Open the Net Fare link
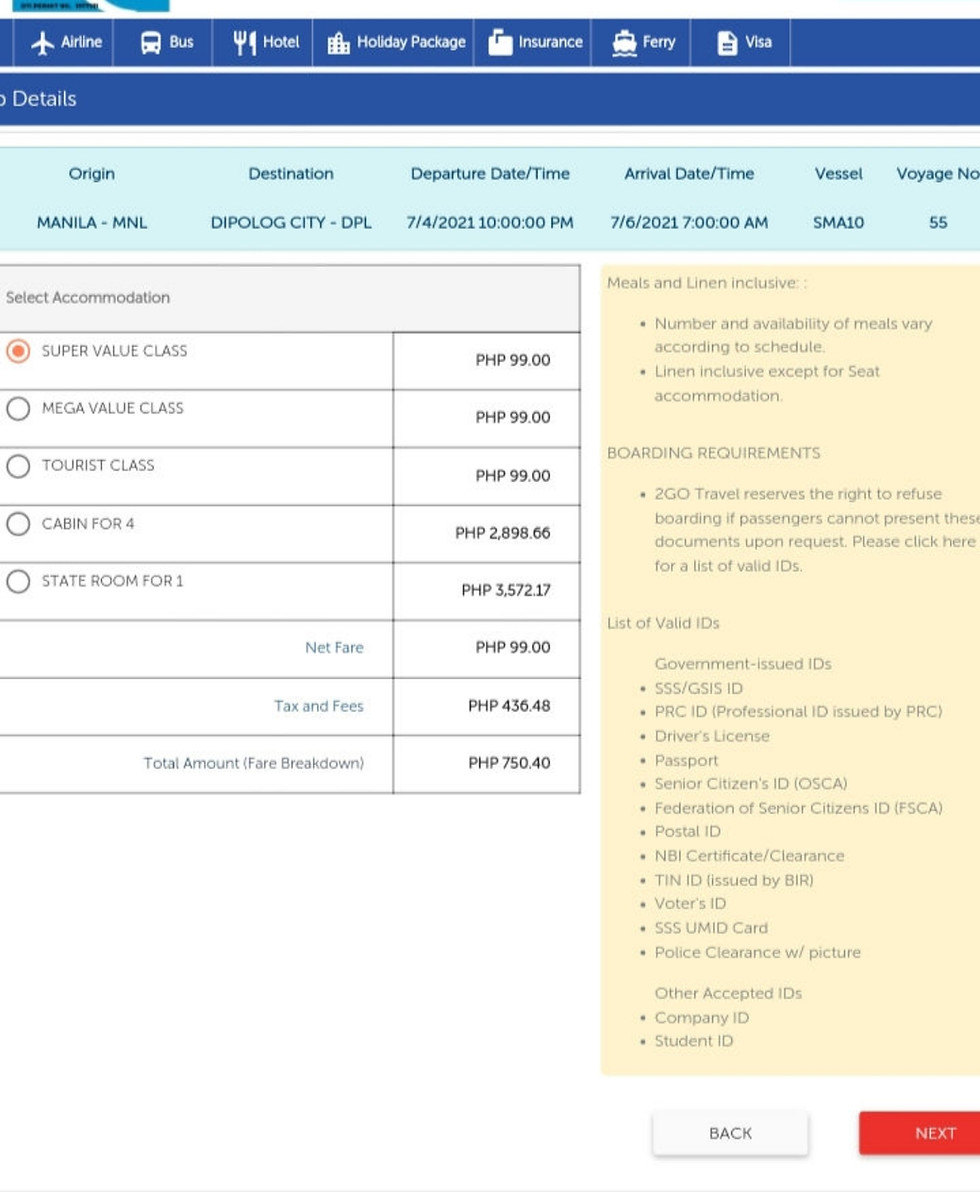This screenshot has width=980, height=1192. (335, 648)
